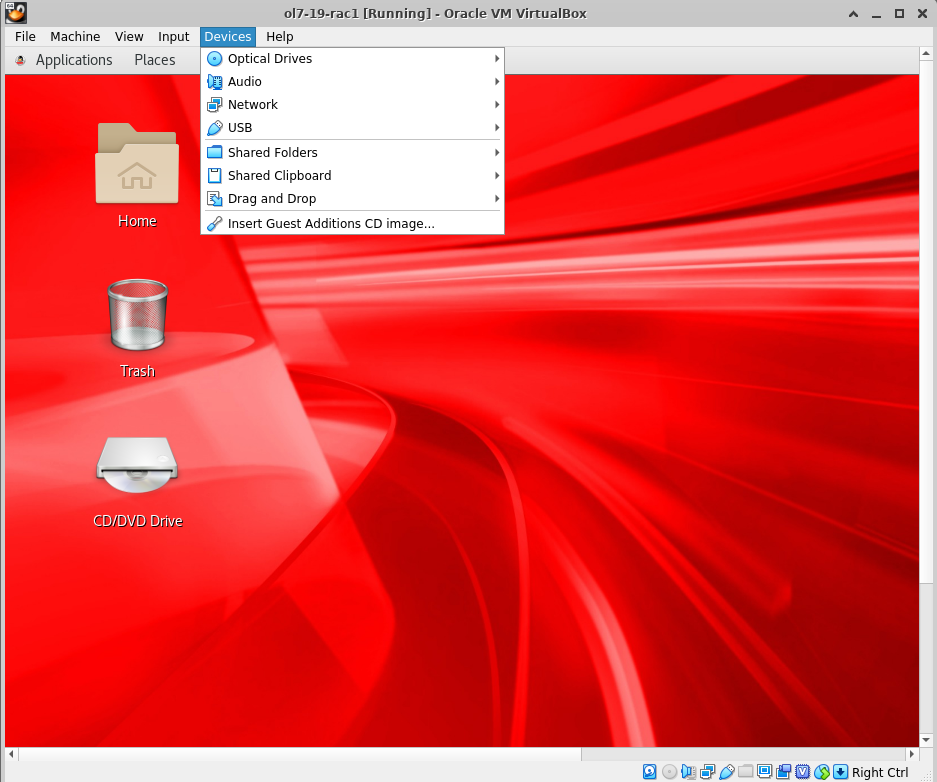
Task: Open the Machine menu
Action: click(75, 36)
